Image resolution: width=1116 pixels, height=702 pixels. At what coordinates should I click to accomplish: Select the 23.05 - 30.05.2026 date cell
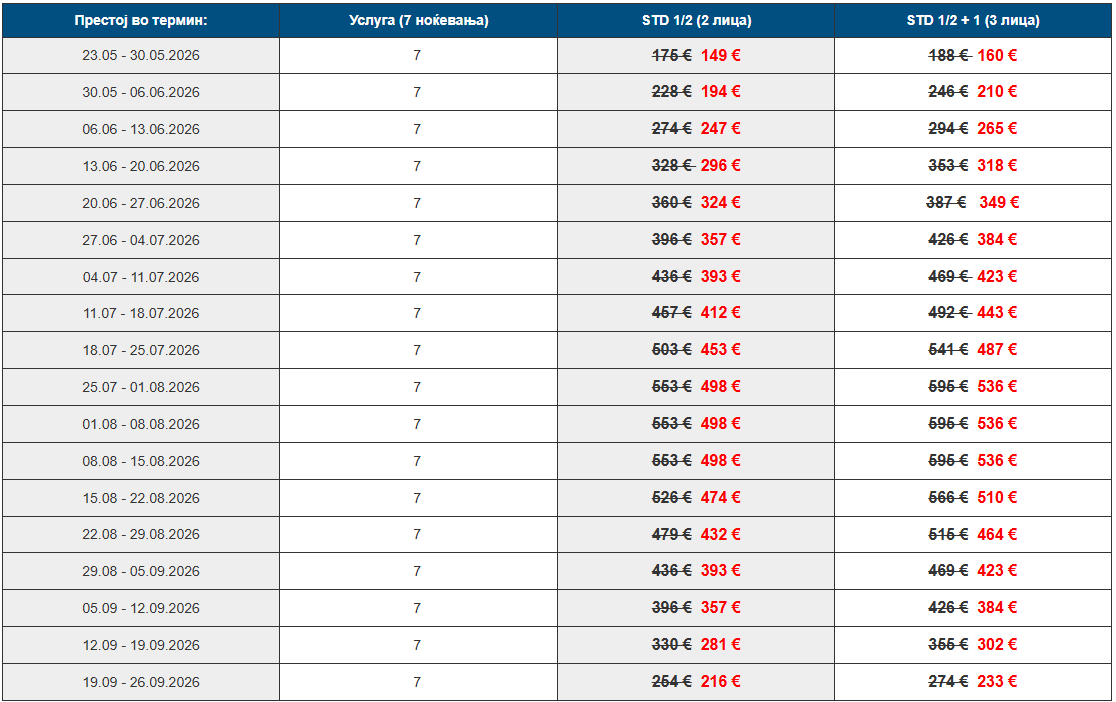(x=141, y=55)
